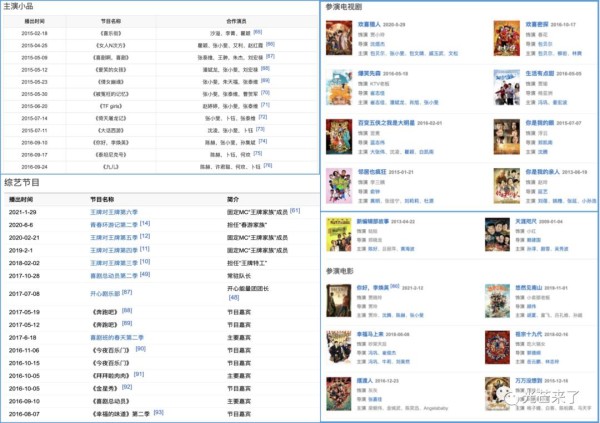Image resolution: width=600 pixels, height=423 pixels.
Task: Click the 欢喜猎人 title link
Action: (372, 22)
